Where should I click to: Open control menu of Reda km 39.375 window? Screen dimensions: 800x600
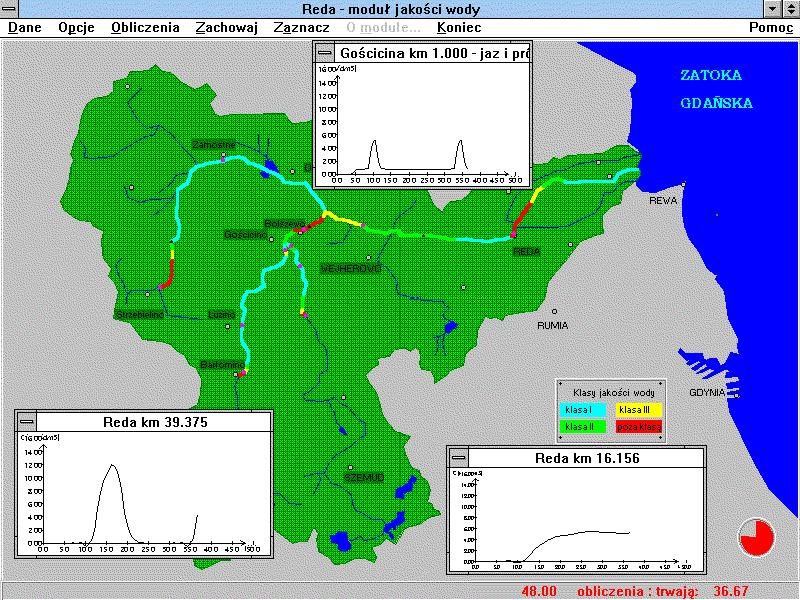[27, 422]
